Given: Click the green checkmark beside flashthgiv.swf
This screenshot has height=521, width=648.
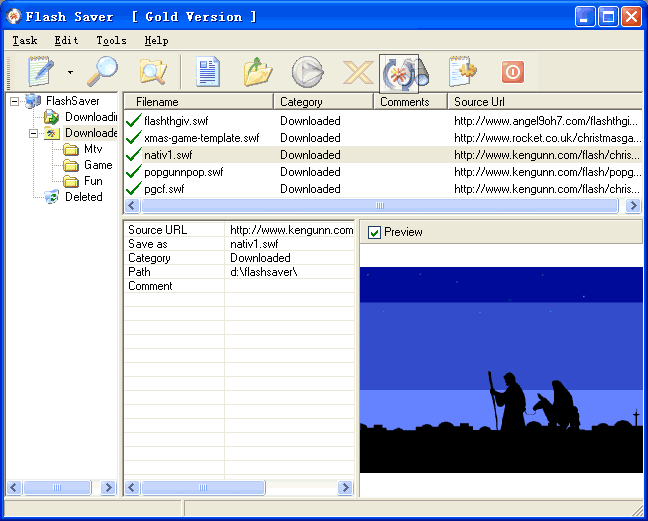Looking at the screenshot, I should click(x=134, y=120).
